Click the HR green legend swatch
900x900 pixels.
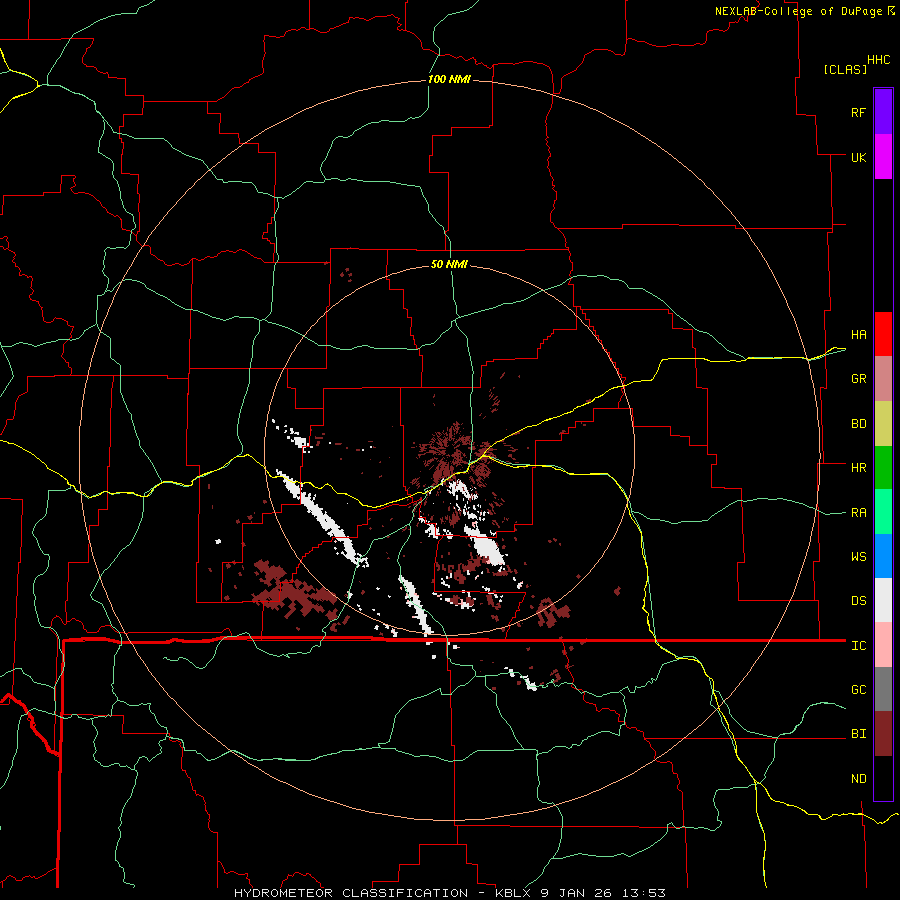pyautogui.click(x=883, y=468)
